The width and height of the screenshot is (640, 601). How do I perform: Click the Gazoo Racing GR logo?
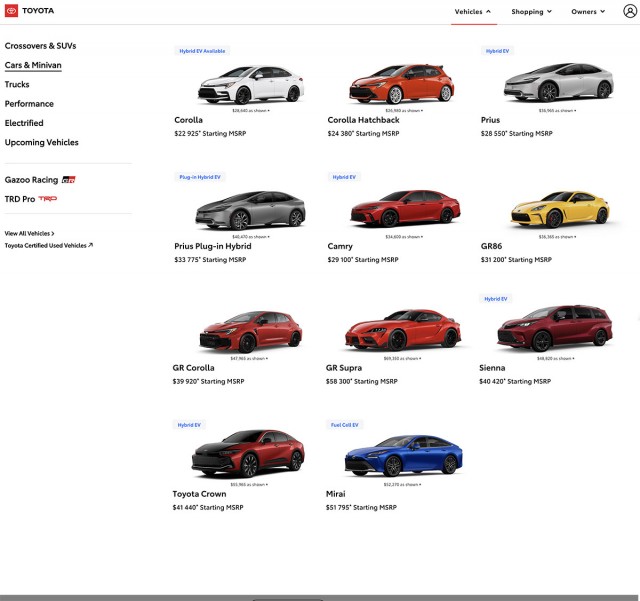(x=69, y=180)
